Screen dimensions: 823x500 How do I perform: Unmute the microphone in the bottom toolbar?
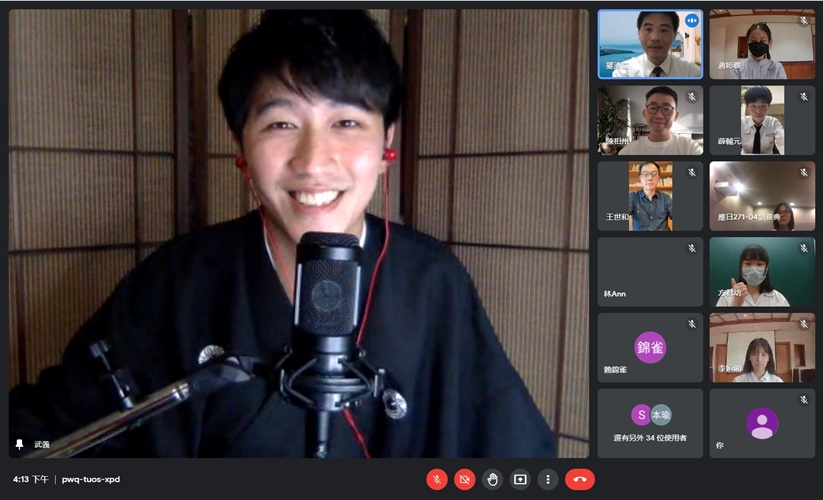pyautogui.click(x=437, y=479)
